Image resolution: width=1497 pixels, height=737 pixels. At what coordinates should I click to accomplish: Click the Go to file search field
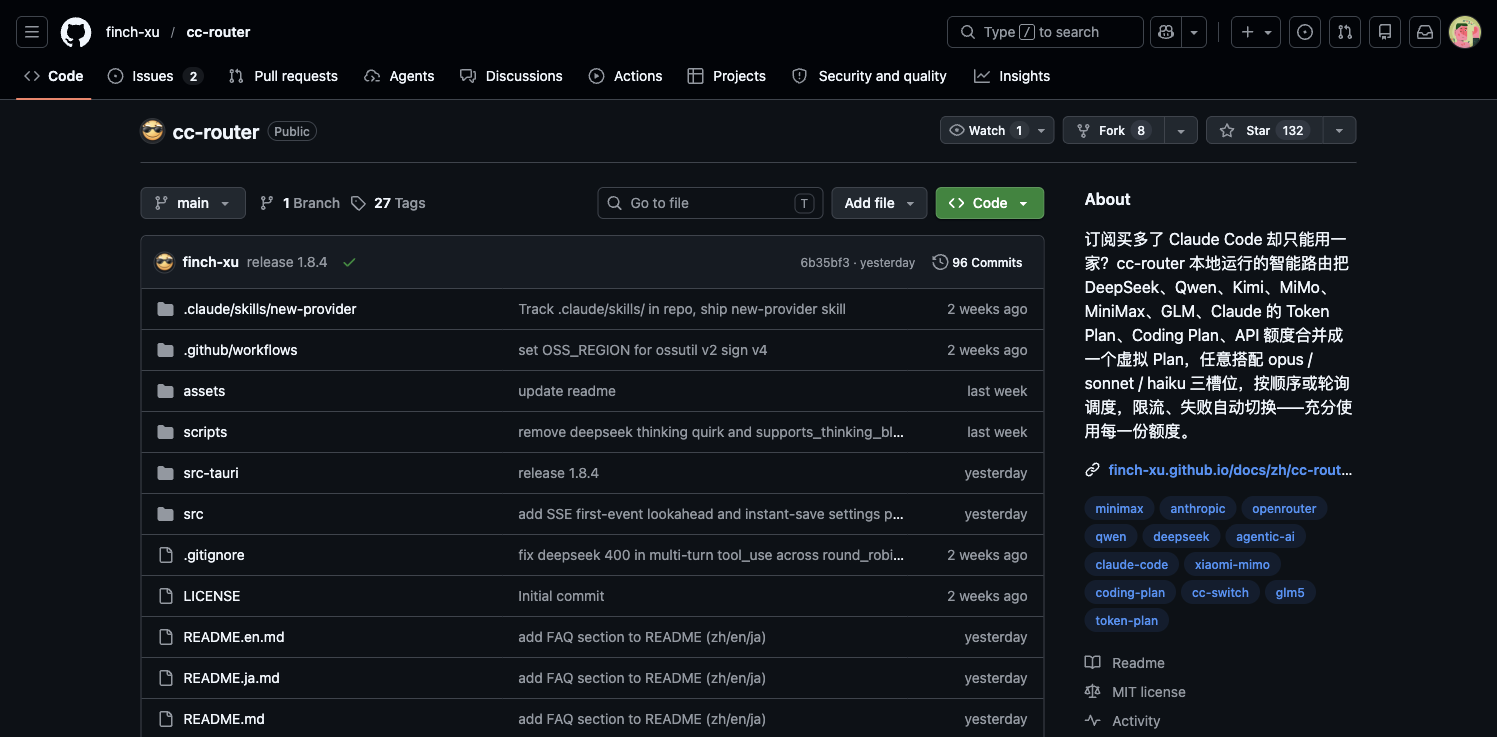click(710, 203)
